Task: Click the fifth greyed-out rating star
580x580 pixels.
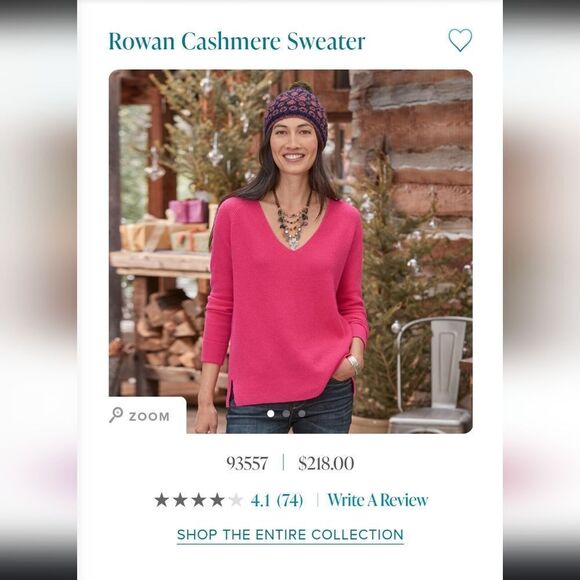Action: tap(236, 500)
